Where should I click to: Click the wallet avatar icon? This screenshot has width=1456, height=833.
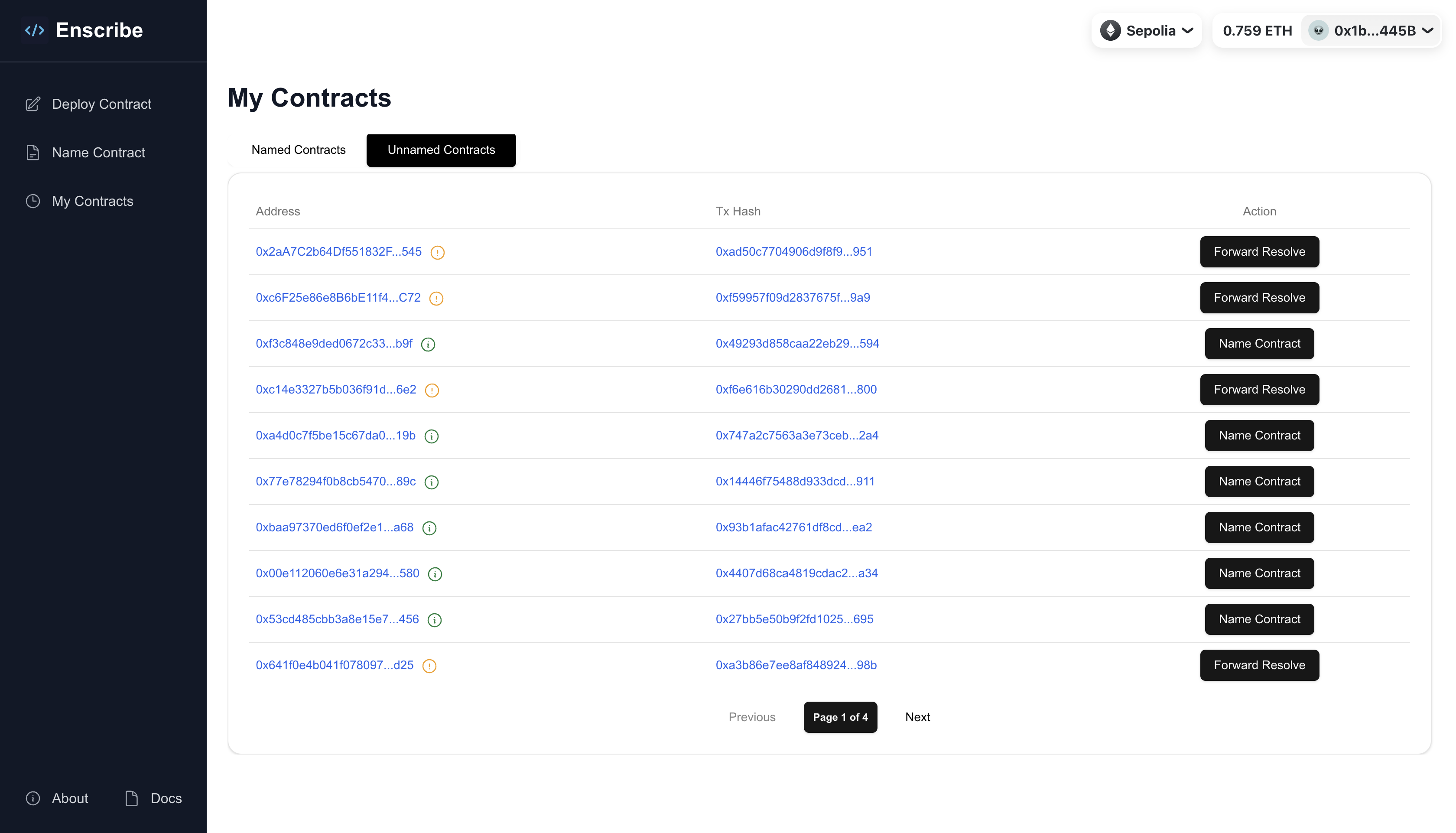(x=1318, y=30)
